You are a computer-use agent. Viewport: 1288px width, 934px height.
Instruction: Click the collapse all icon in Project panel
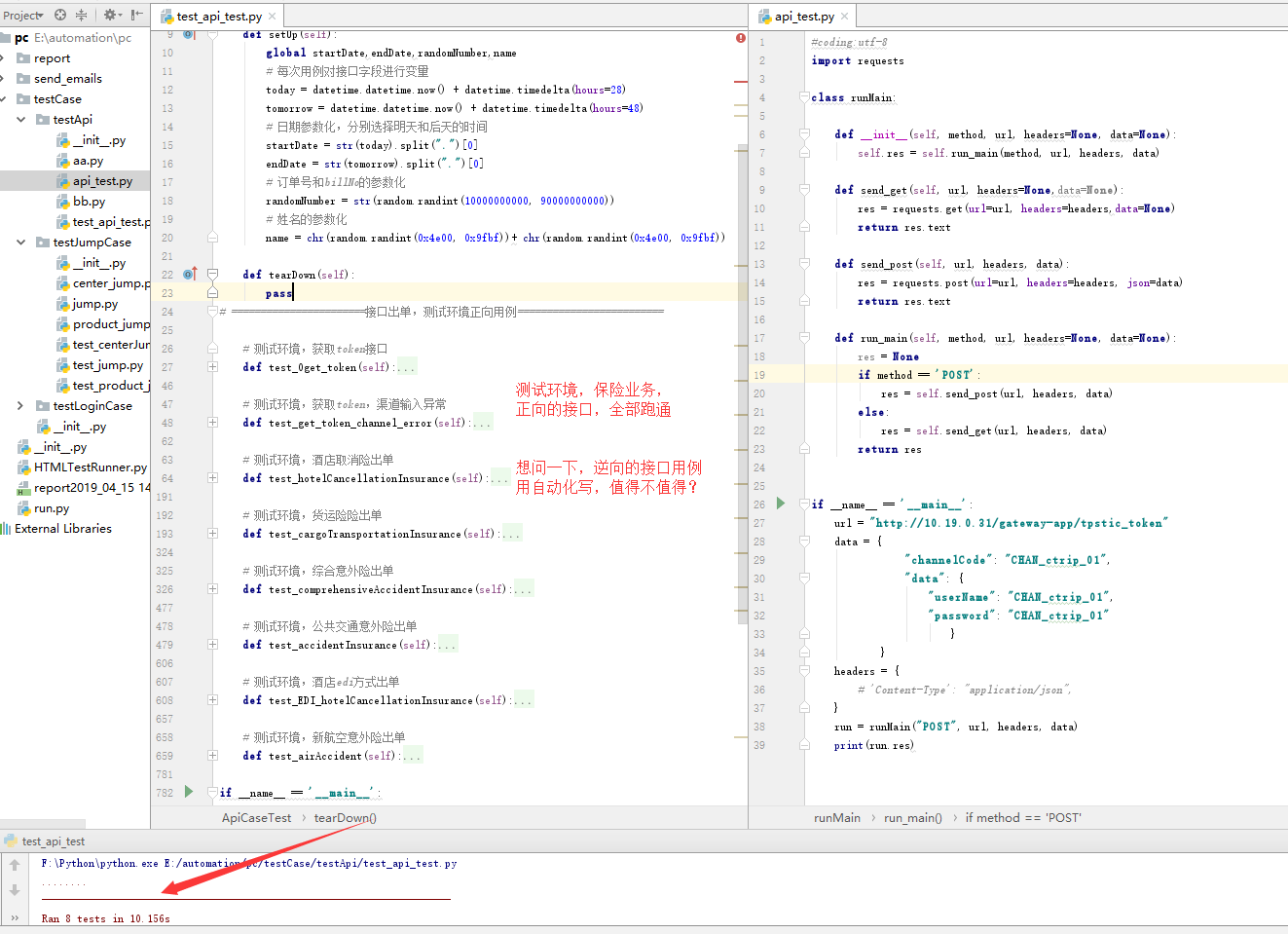click(81, 15)
